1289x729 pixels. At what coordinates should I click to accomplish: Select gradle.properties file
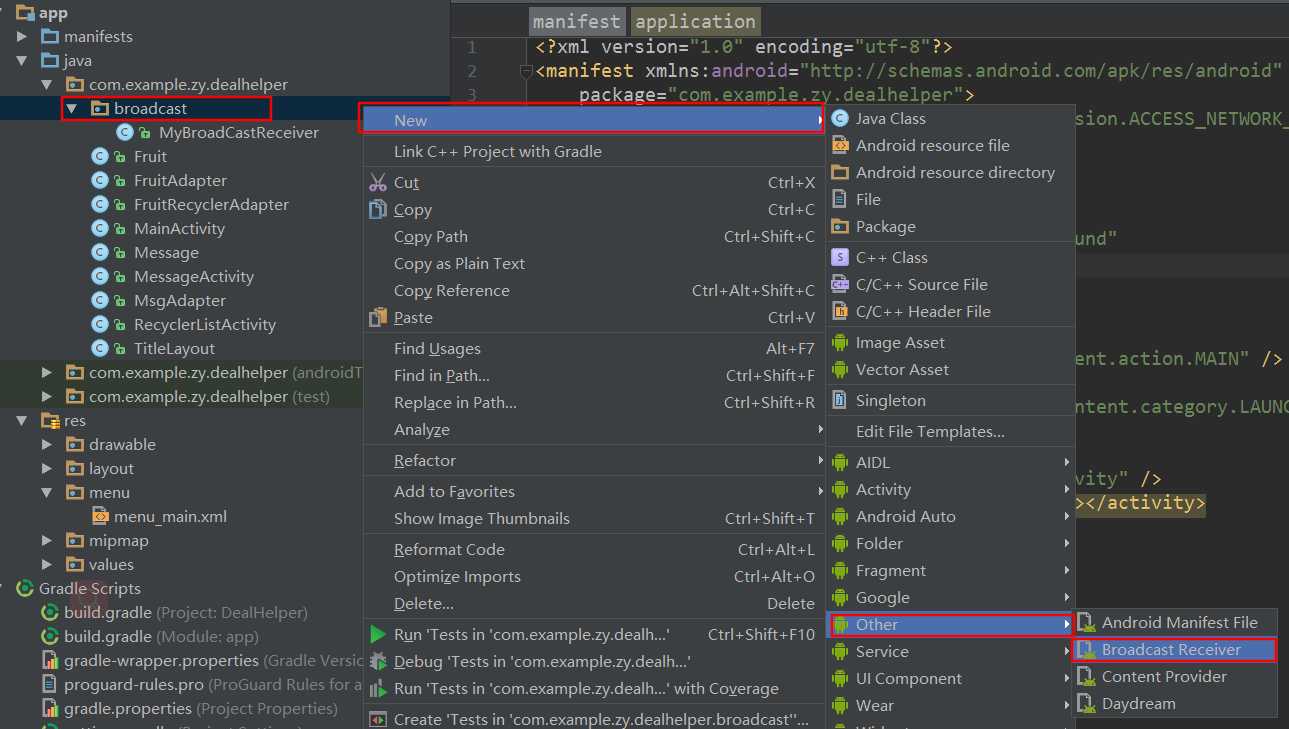click(201, 708)
